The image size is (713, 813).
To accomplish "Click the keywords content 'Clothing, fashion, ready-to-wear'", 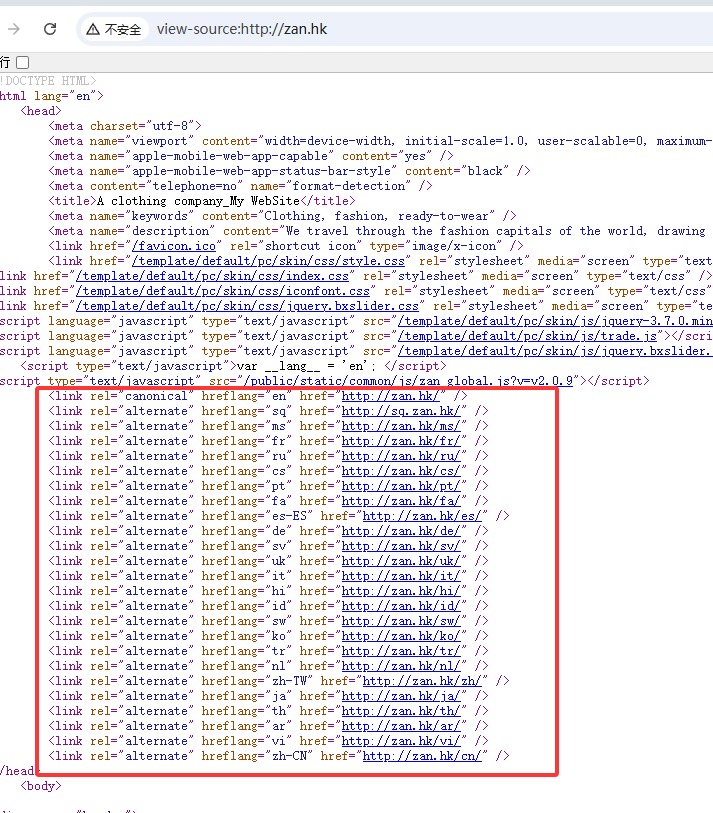I will 376,216.
